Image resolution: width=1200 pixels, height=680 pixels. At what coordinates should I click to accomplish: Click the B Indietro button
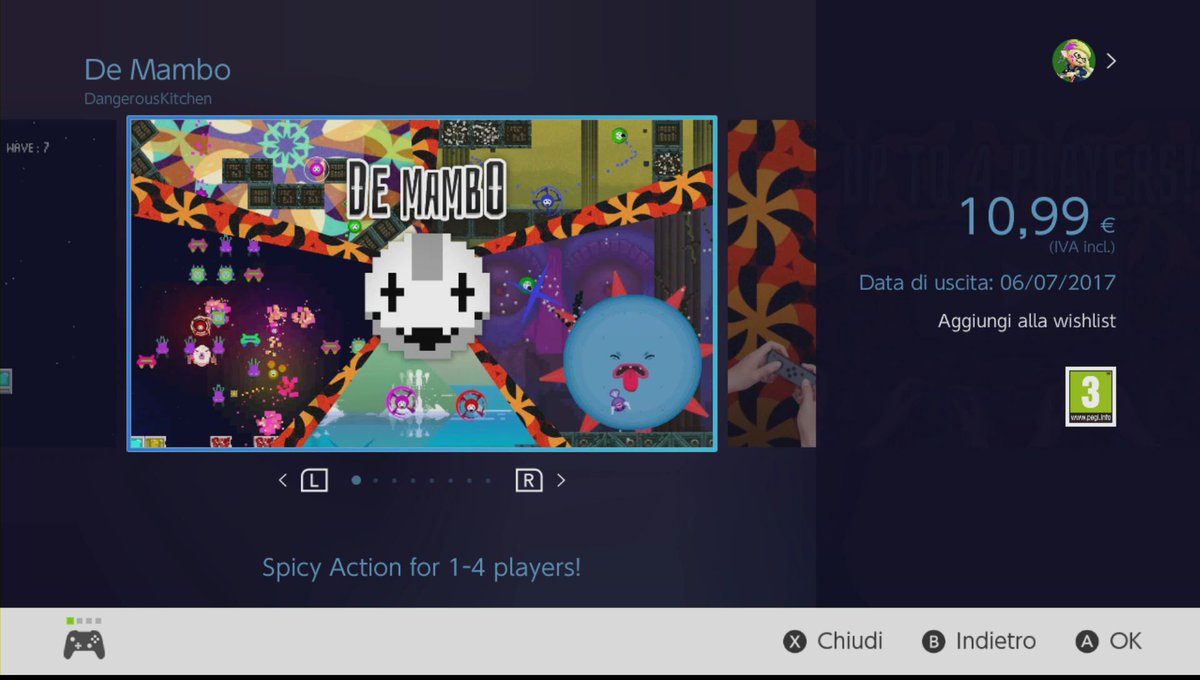point(979,642)
